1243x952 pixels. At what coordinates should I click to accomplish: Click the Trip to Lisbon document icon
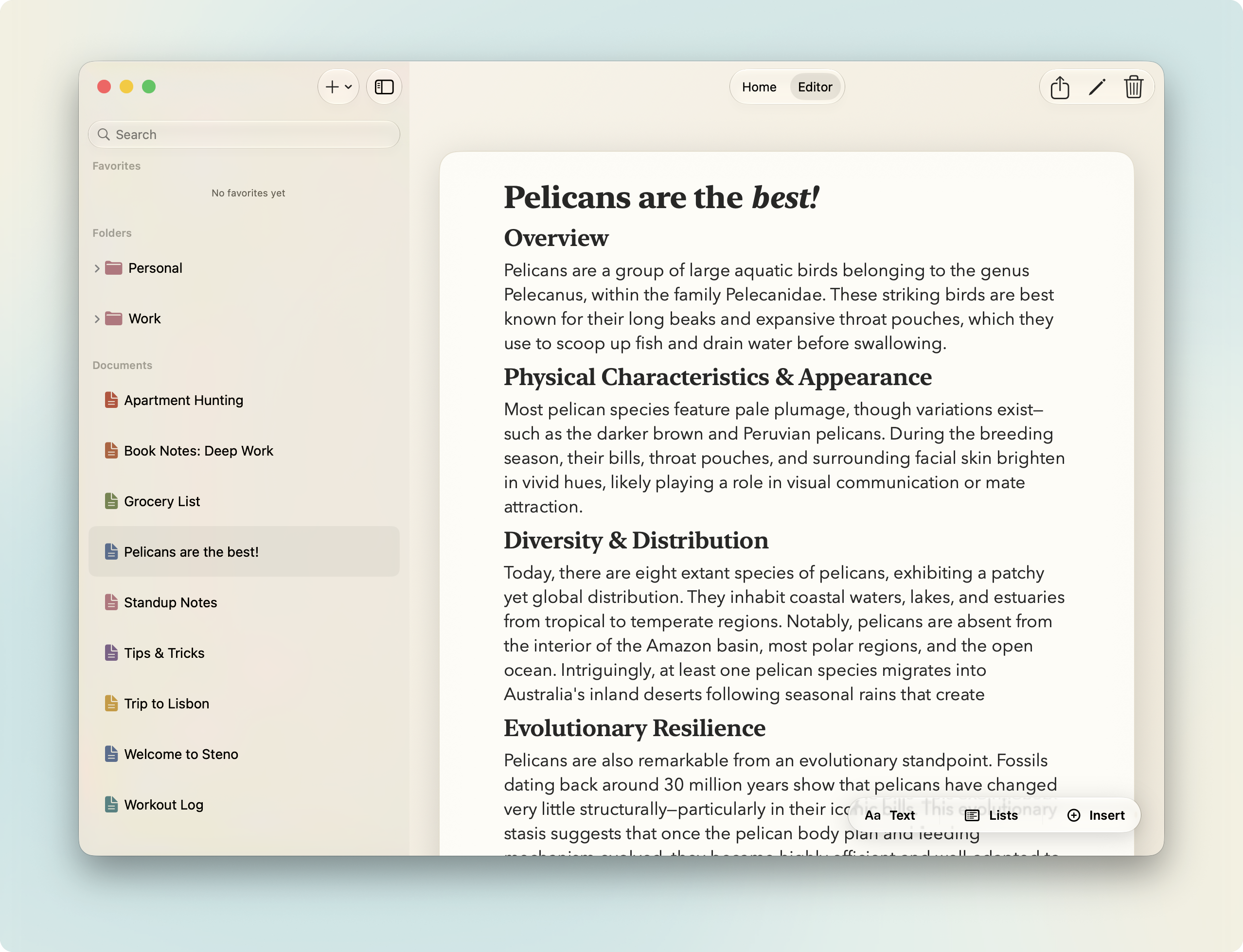click(112, 703)
